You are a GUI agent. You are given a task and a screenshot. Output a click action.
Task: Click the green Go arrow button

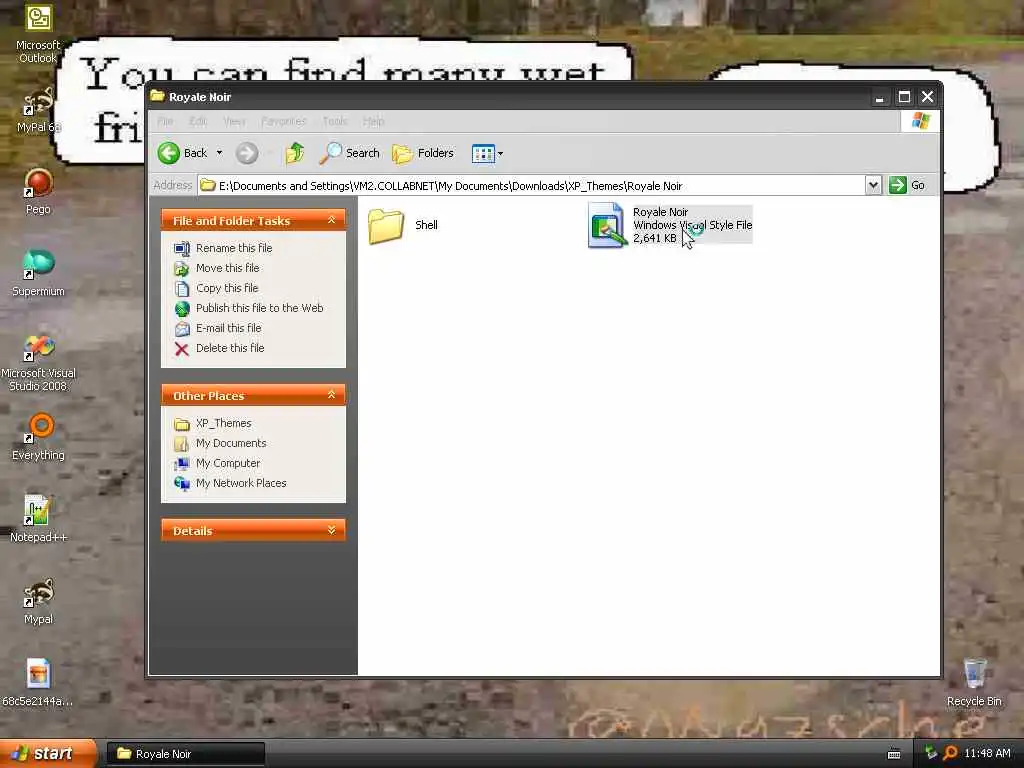[898, 185]
